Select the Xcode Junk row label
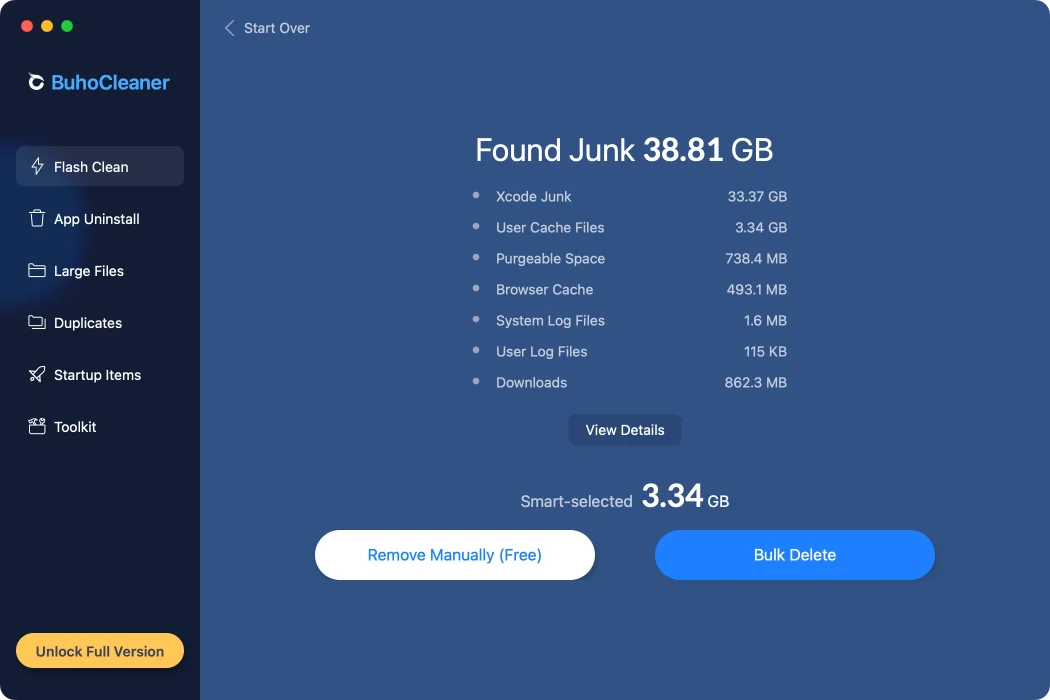 [x=534, y=196]
